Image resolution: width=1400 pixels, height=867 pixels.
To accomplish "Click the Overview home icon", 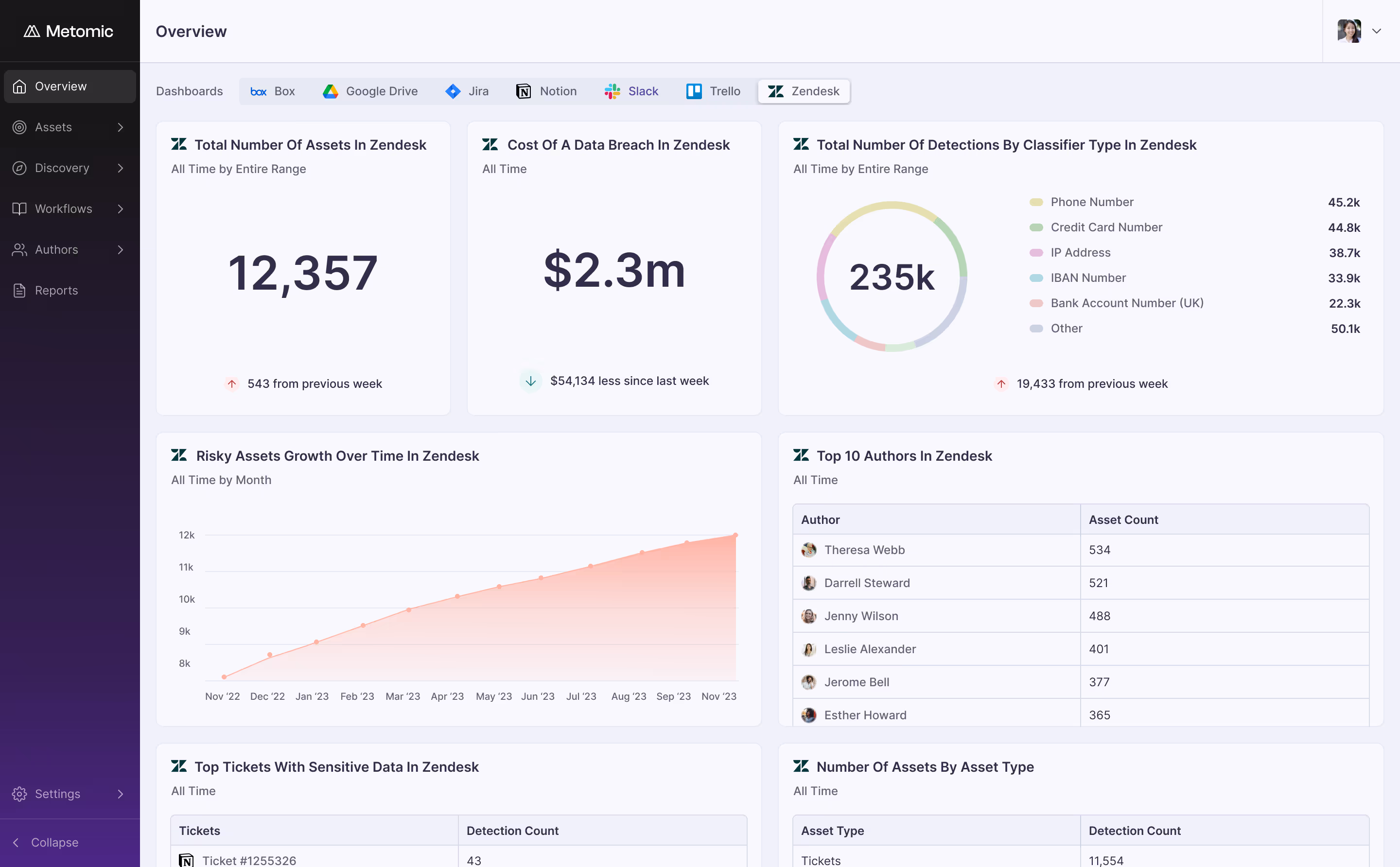I will (19, 86).
